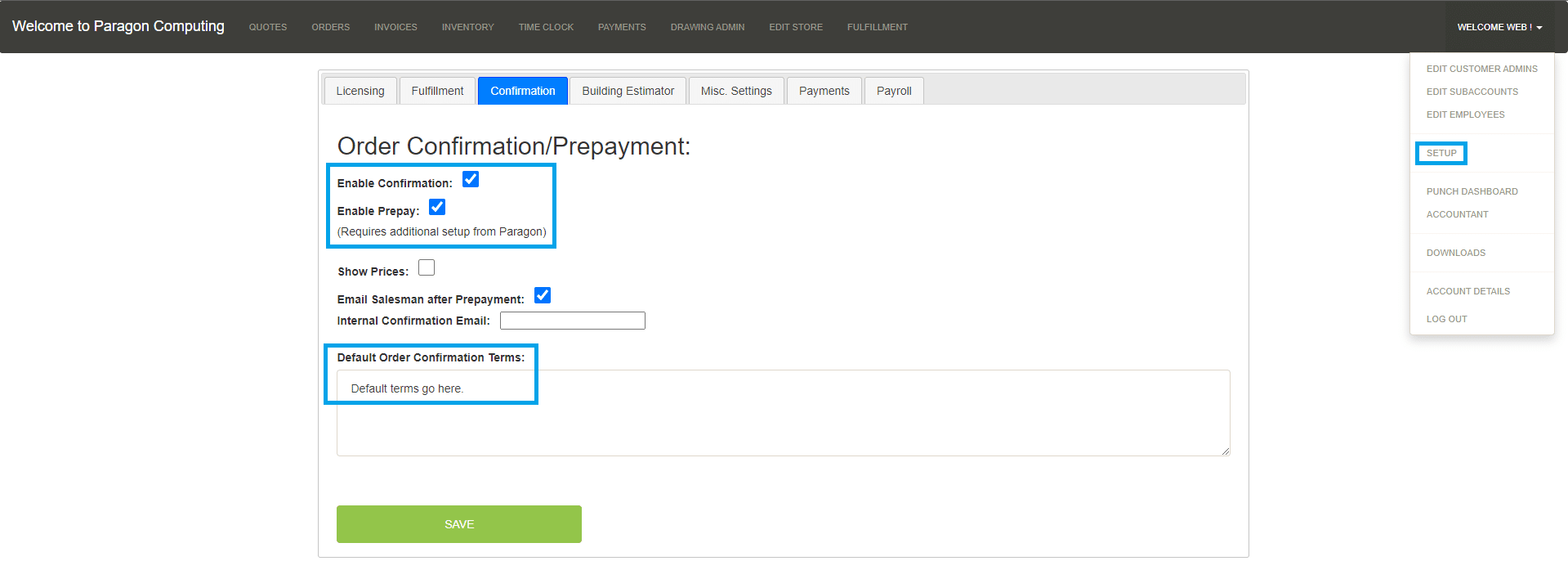
Task: Open Quotes in the top navigation
Action: point(268,27)
